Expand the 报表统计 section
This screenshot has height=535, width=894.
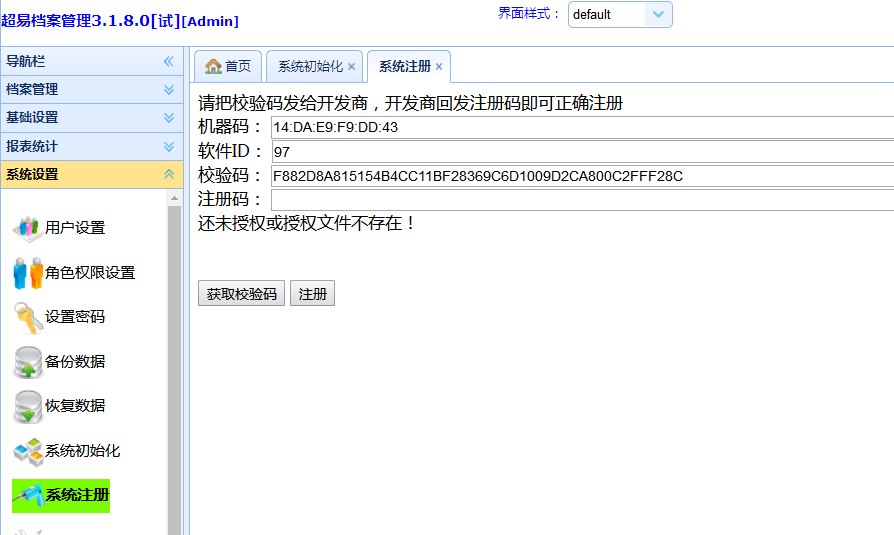169,146
